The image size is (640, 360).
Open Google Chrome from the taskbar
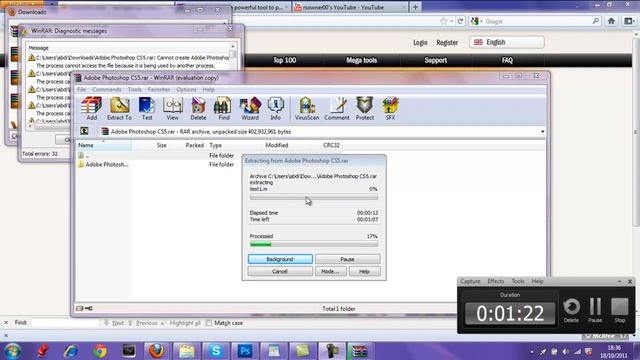tap(100, 351)
